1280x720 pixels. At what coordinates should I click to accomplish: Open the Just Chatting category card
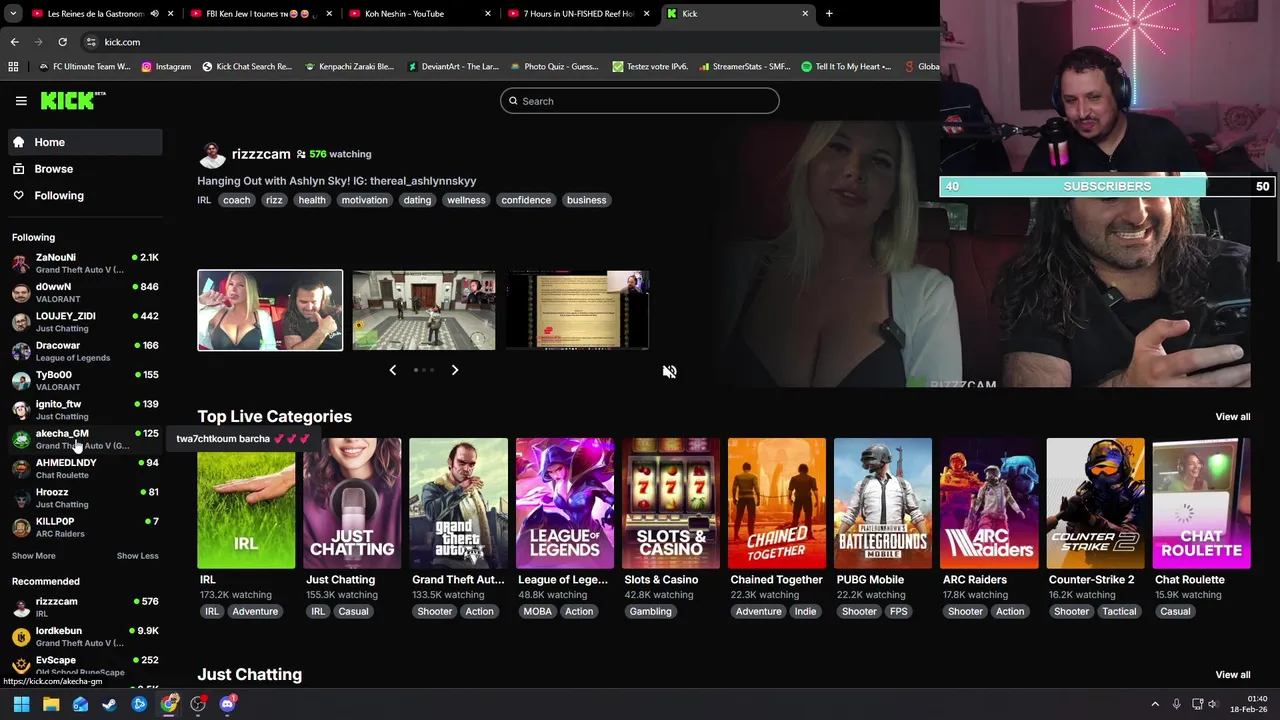pos(352,503)
